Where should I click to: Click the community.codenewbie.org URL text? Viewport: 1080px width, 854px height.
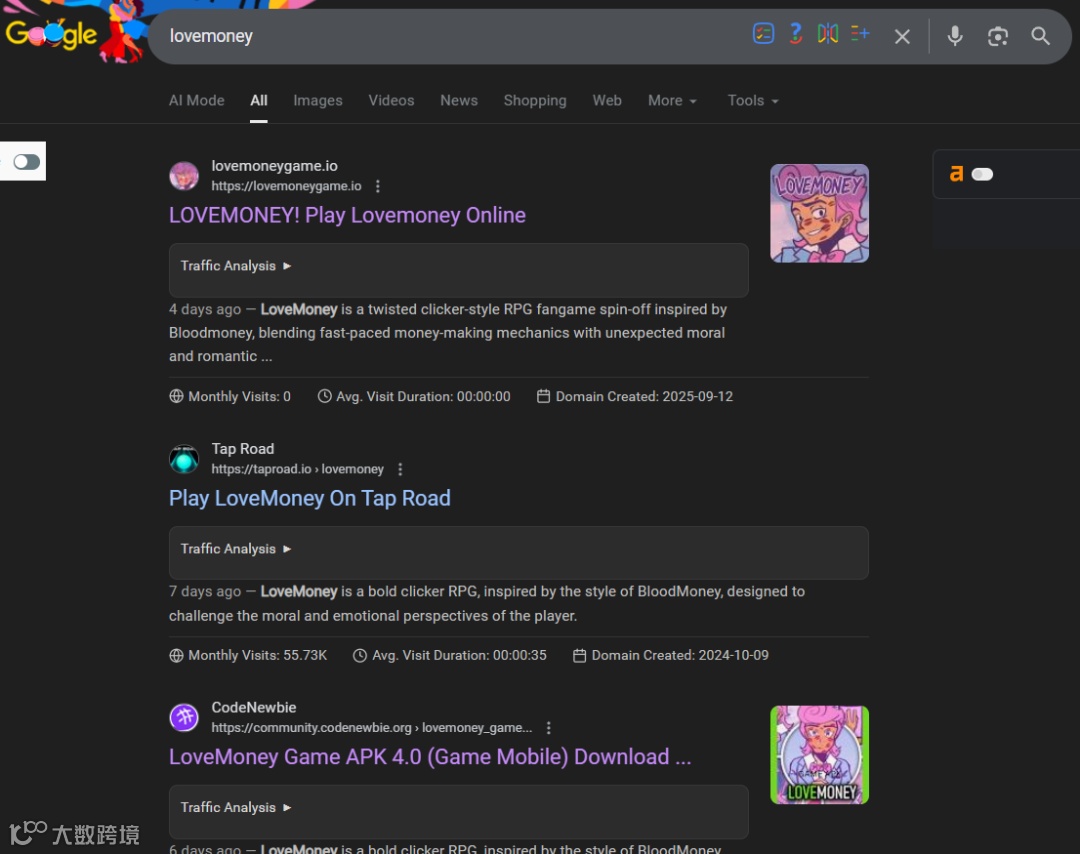click(x=372, y=727)
